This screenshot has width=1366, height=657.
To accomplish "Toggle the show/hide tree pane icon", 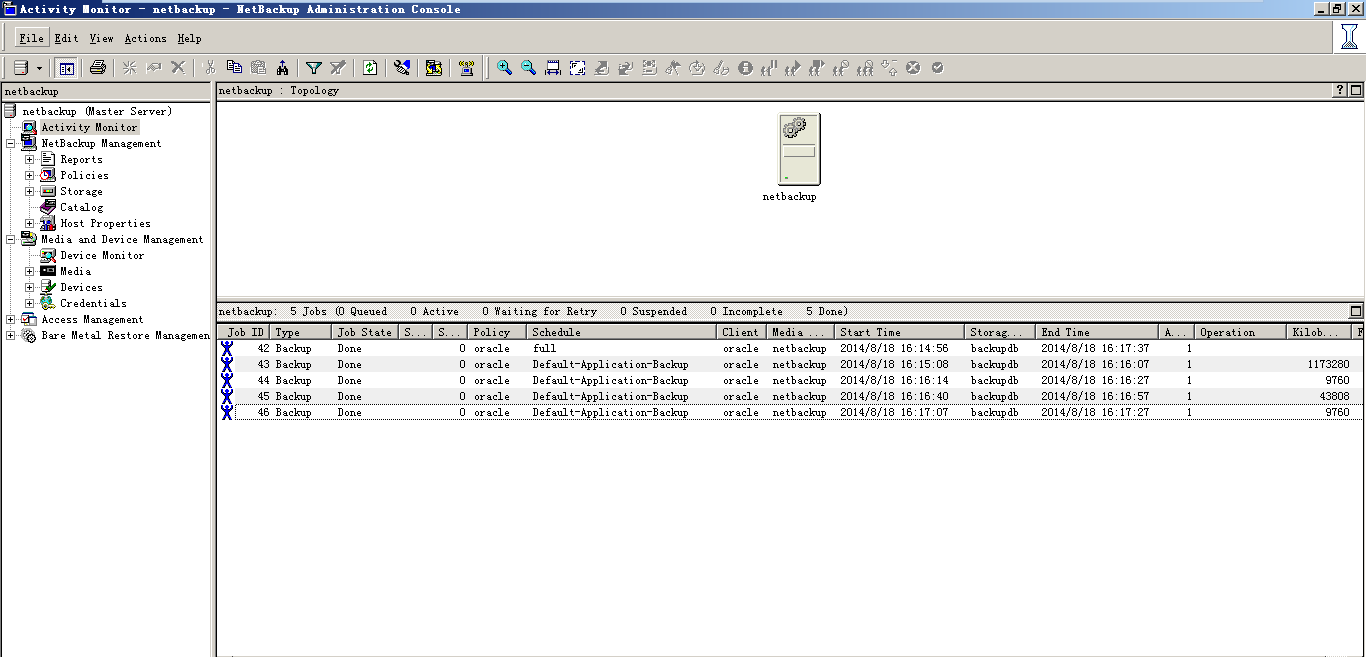I will pos(67,68).
